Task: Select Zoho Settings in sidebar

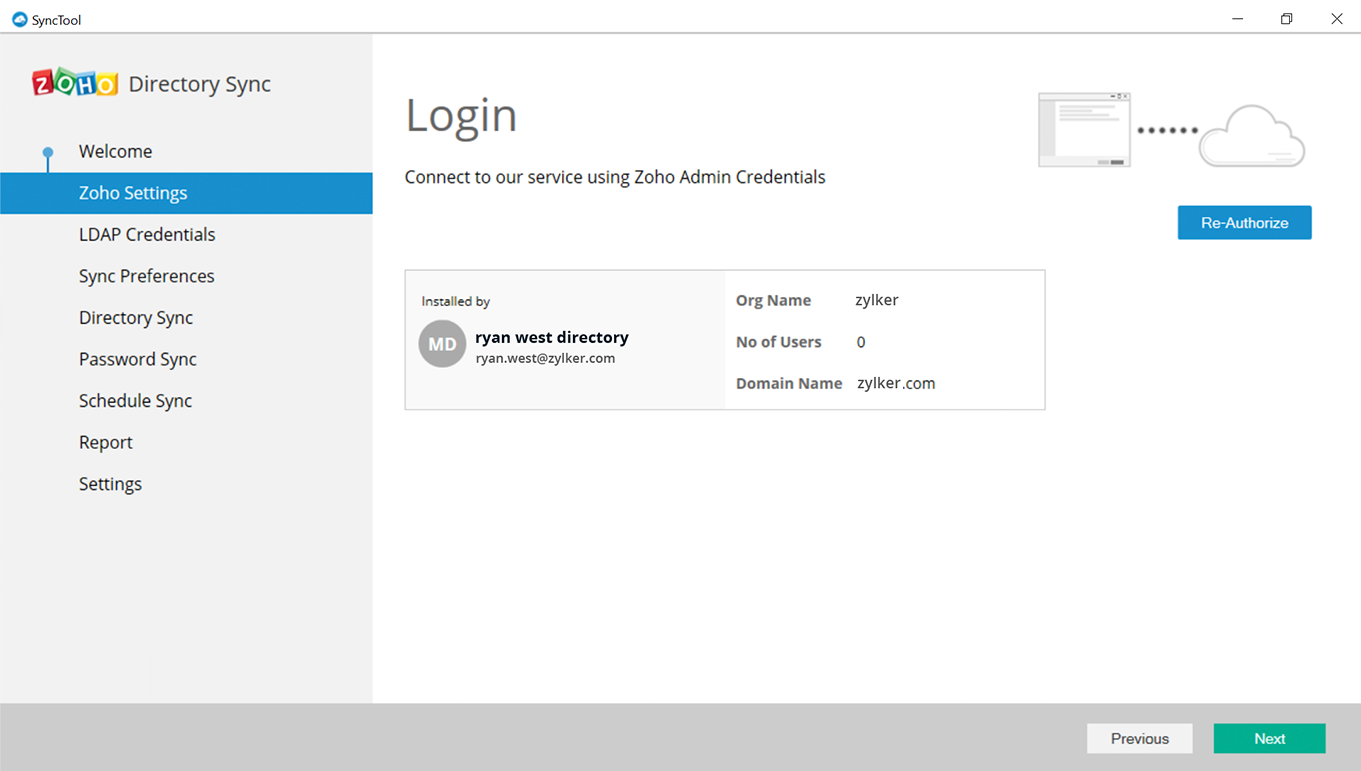Action: [186, 193]
